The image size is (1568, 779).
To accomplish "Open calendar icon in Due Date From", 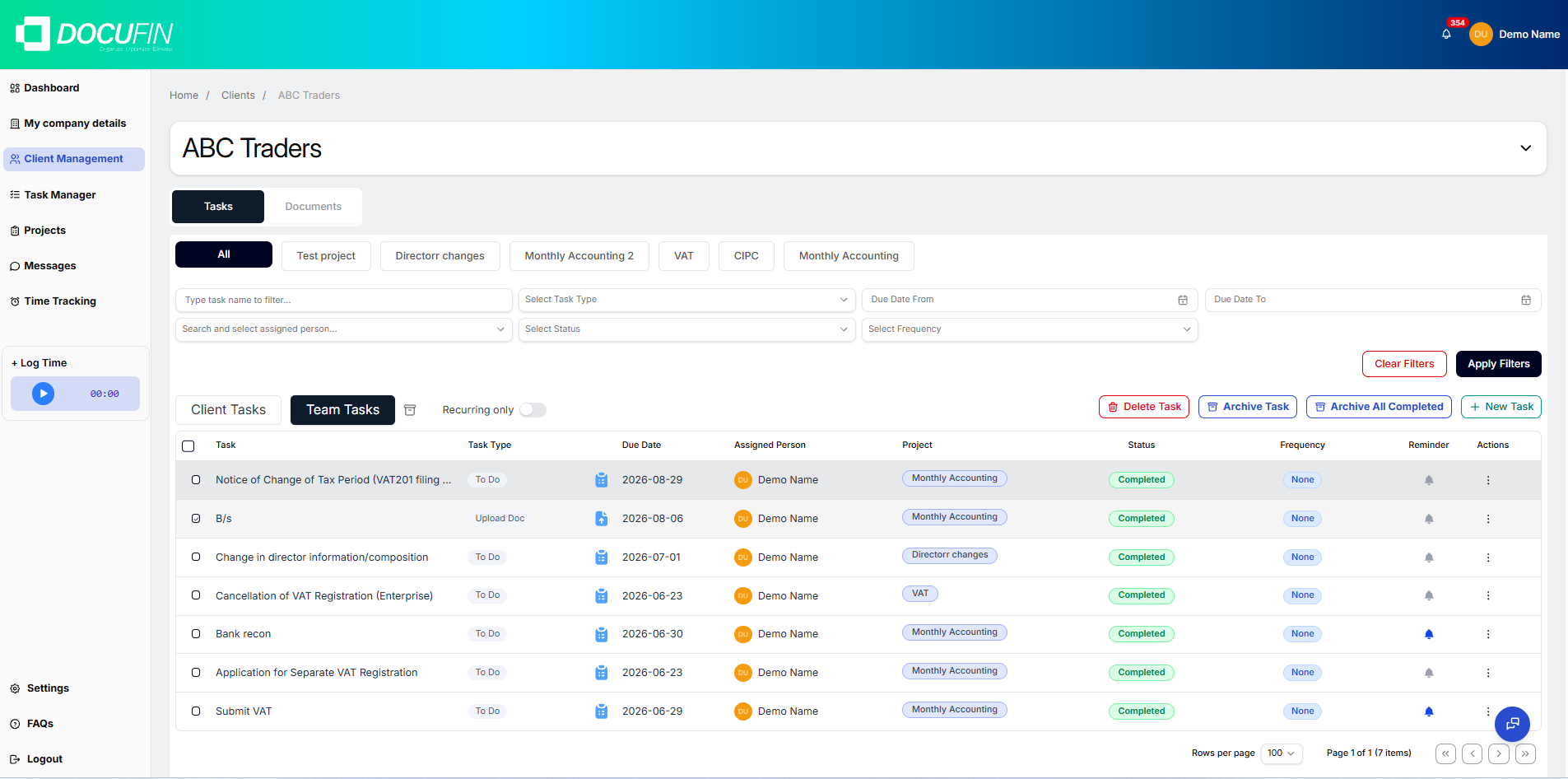I will click(1183, 301).
